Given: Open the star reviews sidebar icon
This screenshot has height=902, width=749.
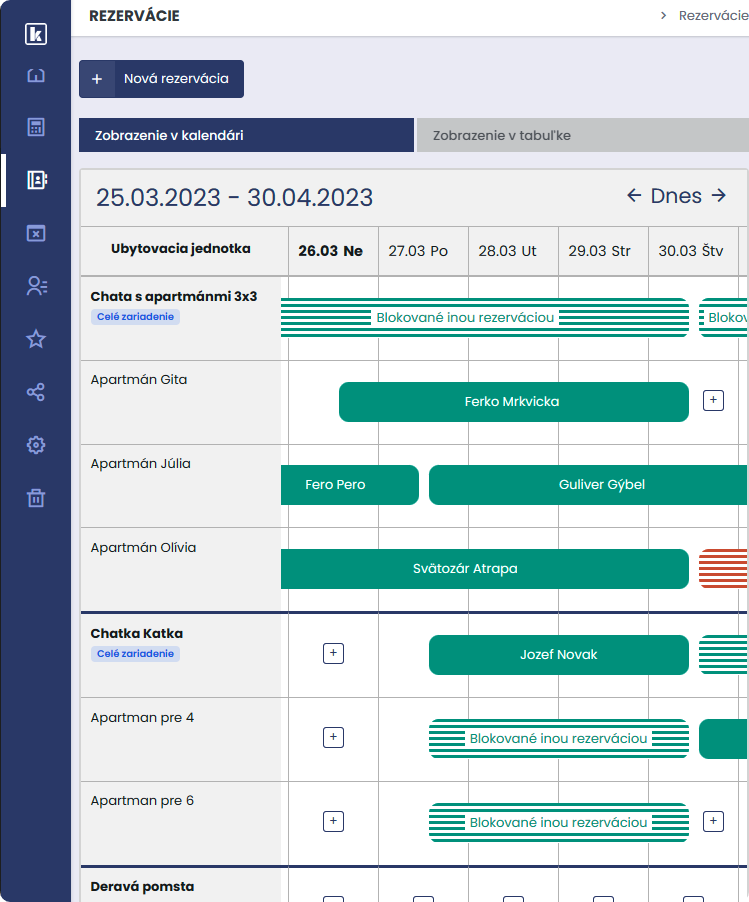Looking at the screenshot, I should click(x=36, y=339).
